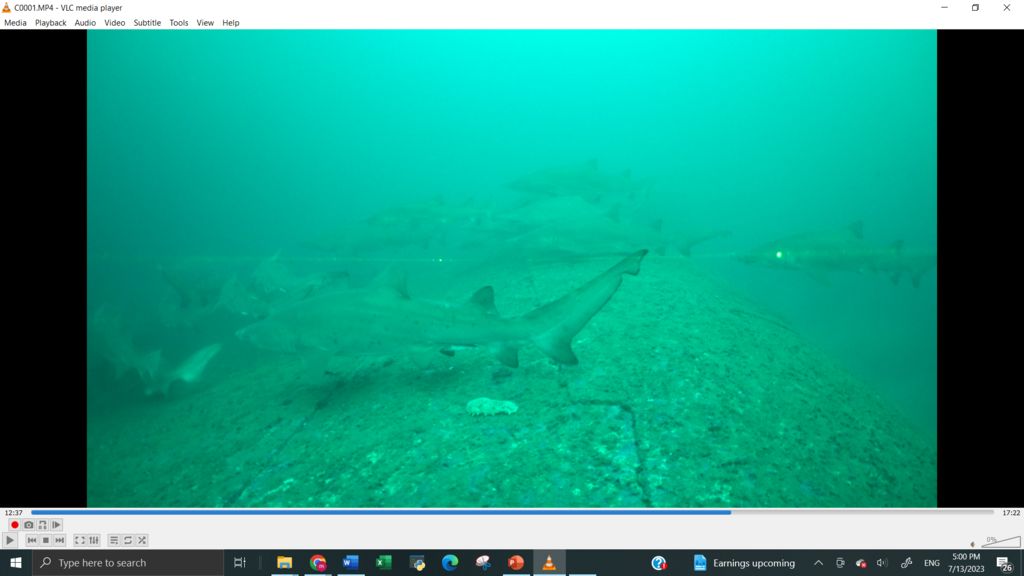Expand the Tools menu
Viewport: 1024px width, 576px height.
tap(178, 23)
